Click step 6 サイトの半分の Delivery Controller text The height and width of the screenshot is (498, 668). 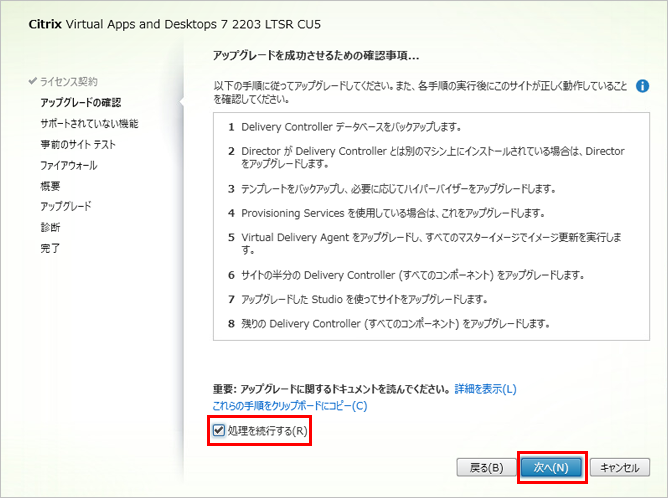tap(412, 275)
